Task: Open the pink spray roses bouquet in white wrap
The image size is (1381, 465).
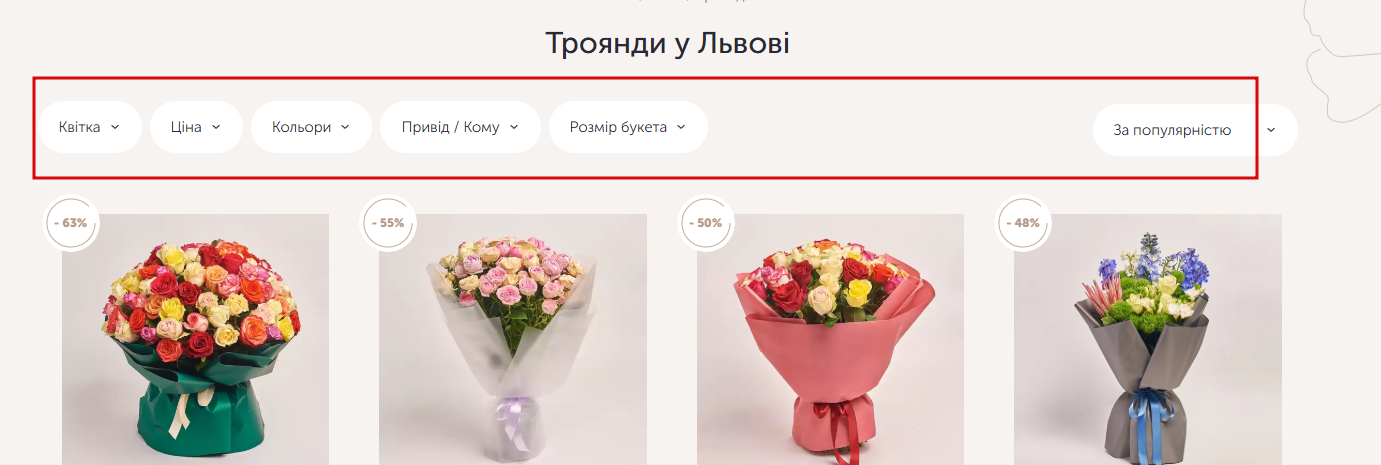Action: (513, 340)
